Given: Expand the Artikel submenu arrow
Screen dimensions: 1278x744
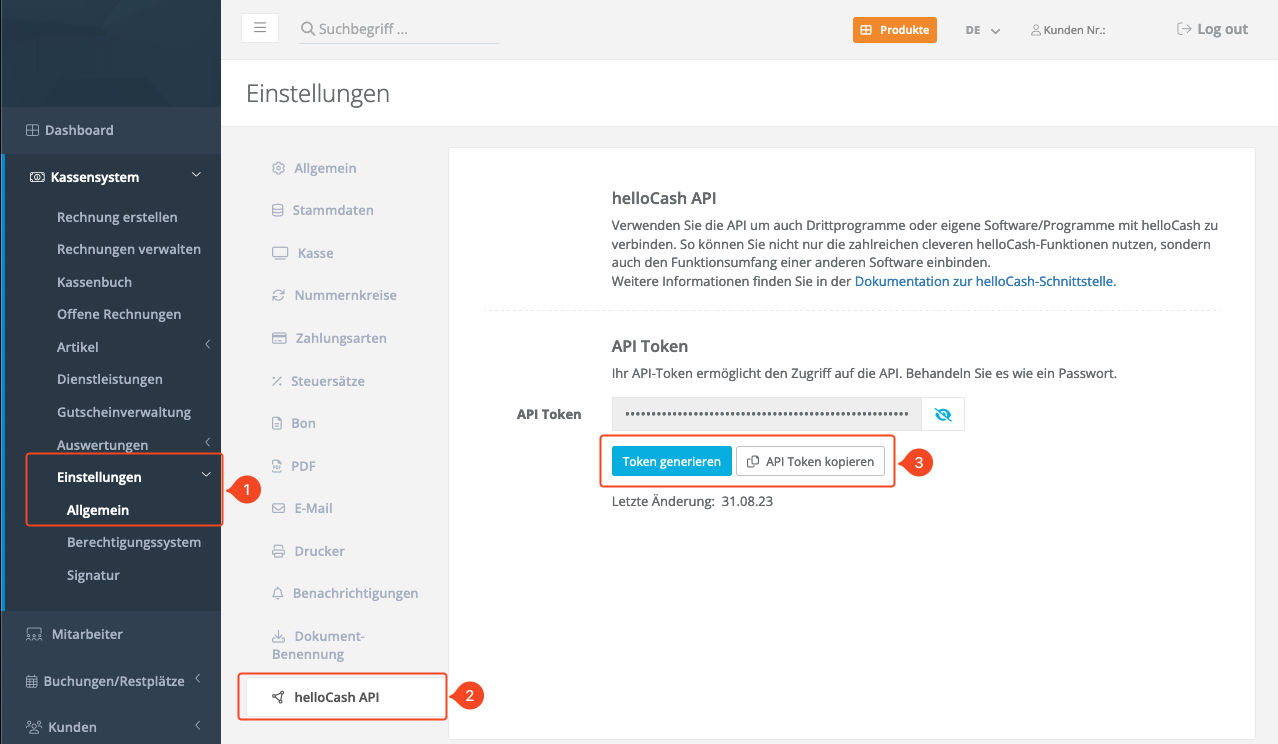Looking at the screenshot, I should tap(207, 345).
